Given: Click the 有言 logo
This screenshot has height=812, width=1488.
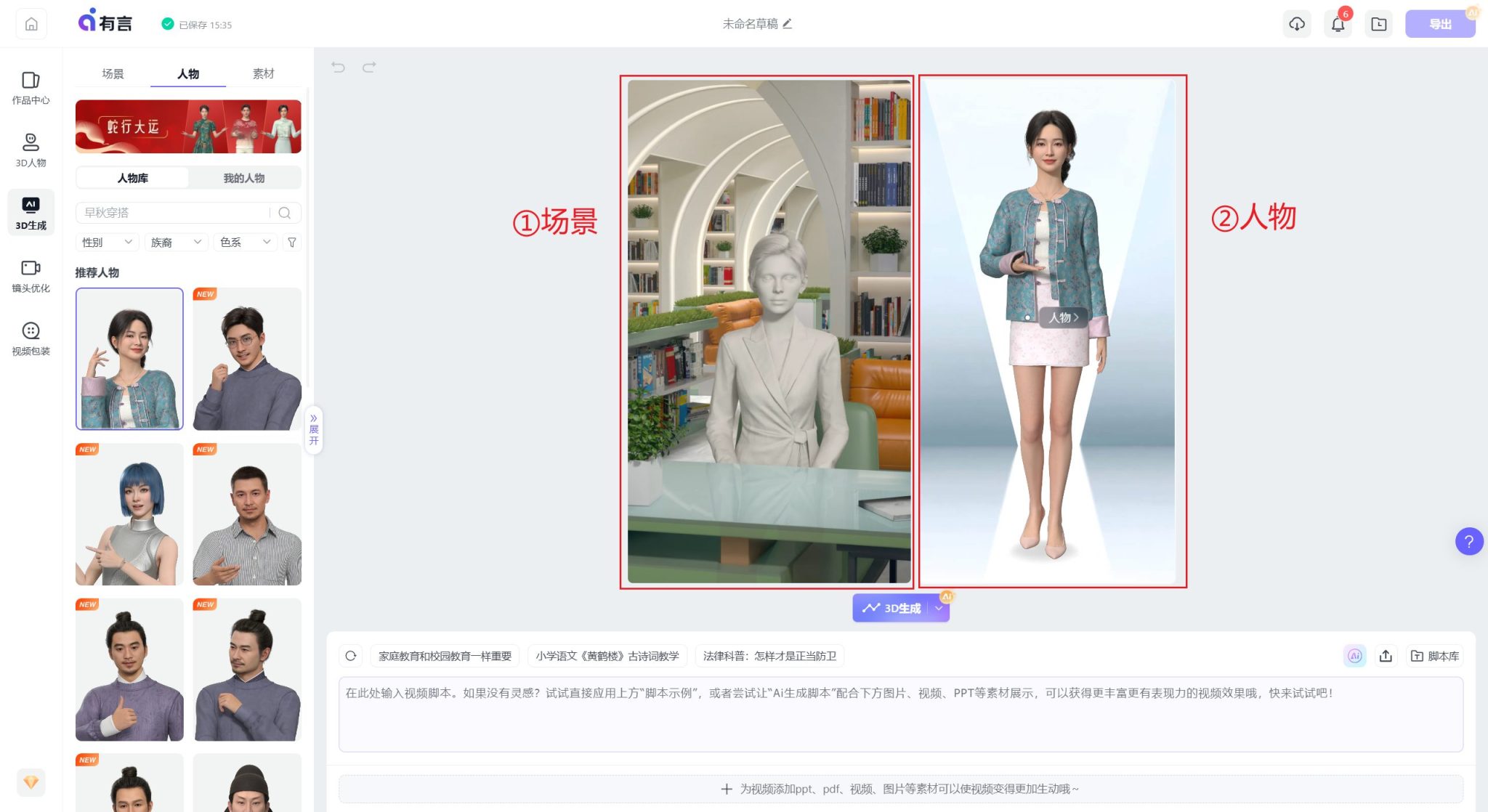Looking at the screenshot, I should 105,23.
